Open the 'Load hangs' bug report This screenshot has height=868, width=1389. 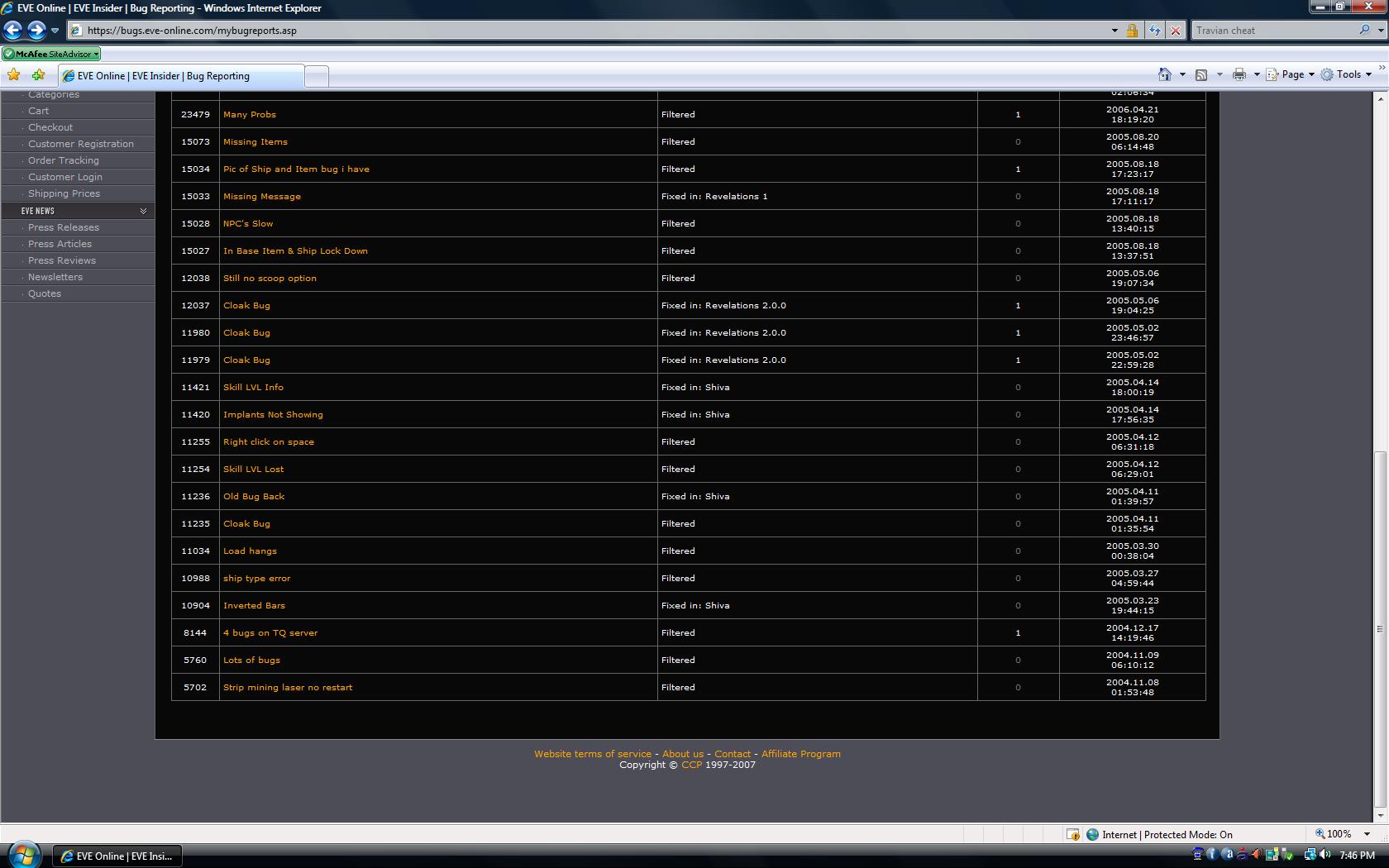point(250,551)
